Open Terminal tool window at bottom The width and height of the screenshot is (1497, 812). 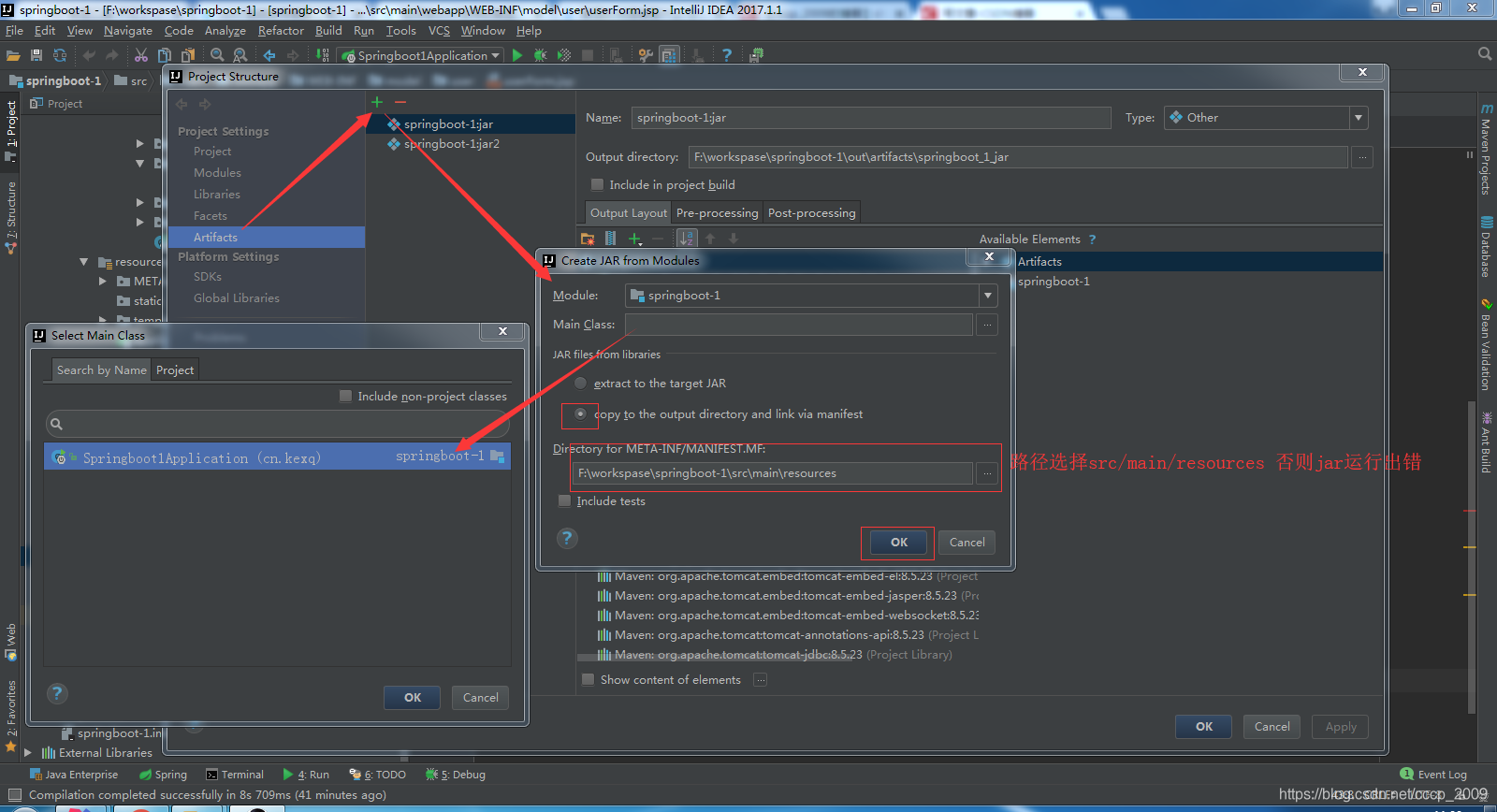tap(235, 775)
